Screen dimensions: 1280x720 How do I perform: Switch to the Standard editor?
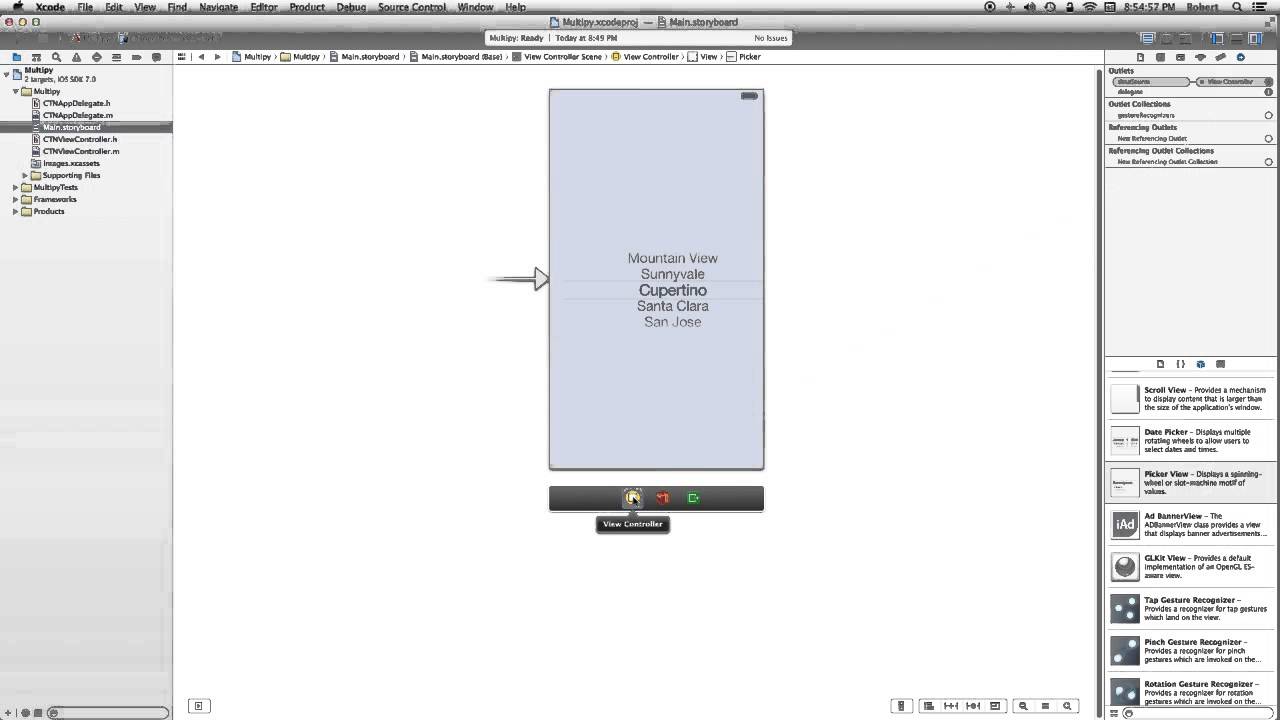coord(1148,38)
